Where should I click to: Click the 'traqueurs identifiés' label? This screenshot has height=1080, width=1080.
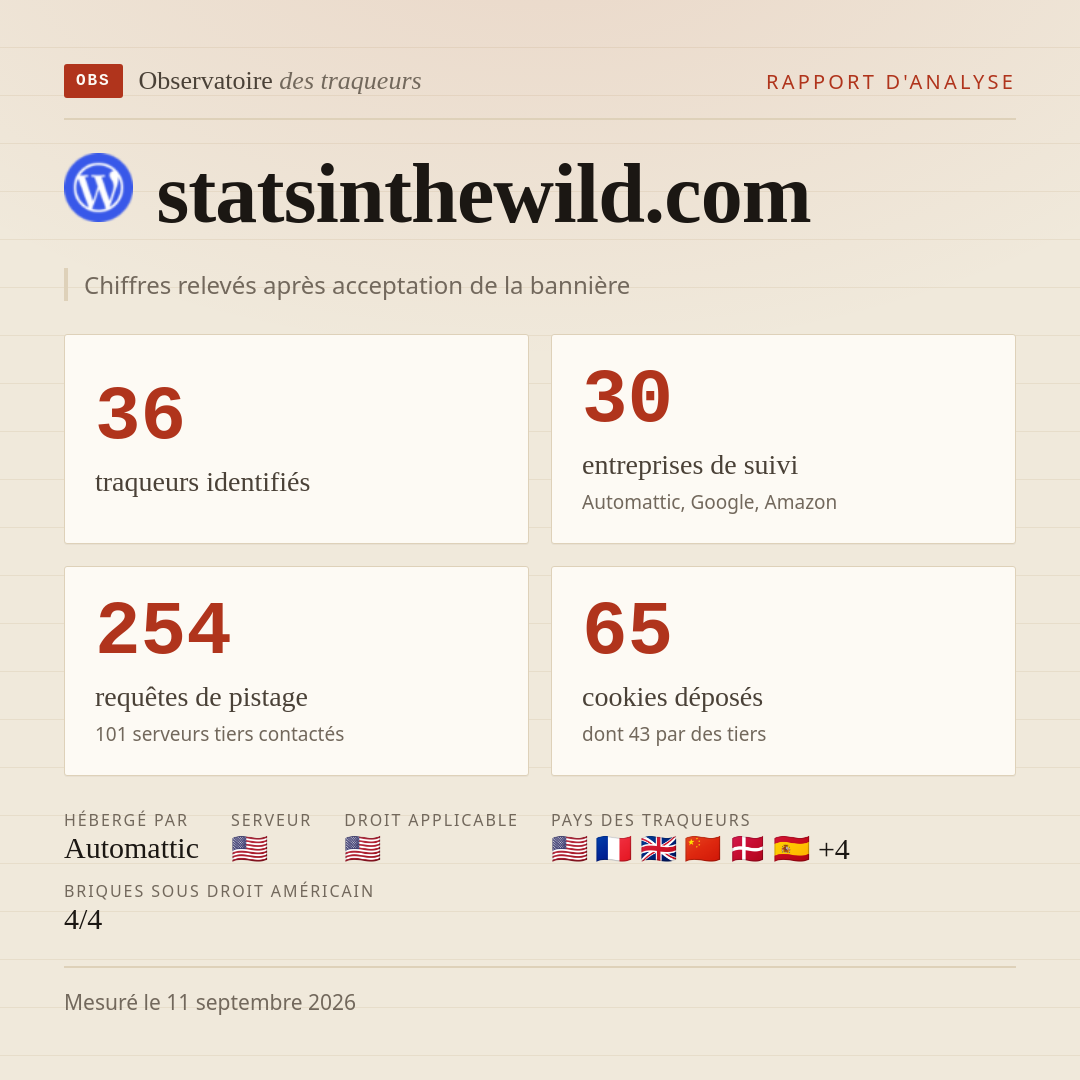202,481
